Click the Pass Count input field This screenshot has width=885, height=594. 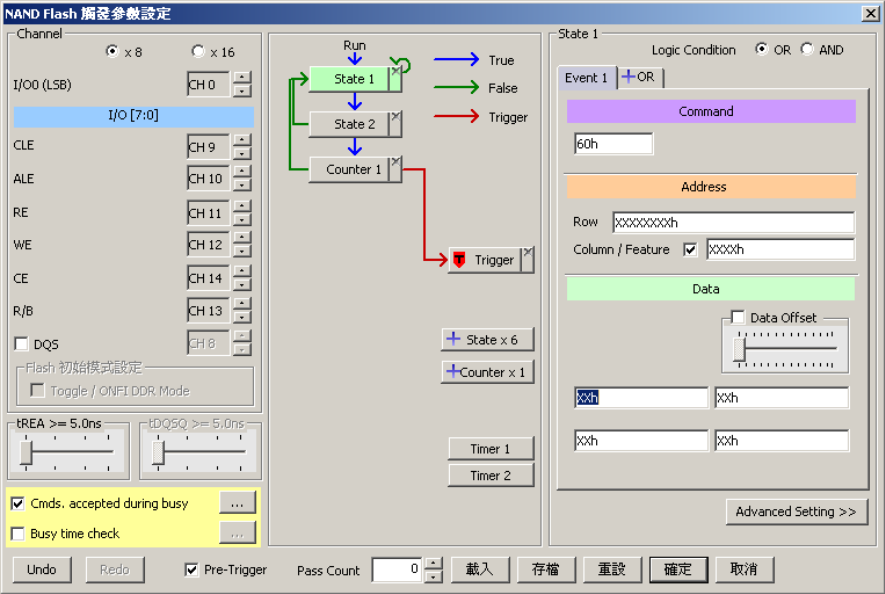(x=398, y=569)
